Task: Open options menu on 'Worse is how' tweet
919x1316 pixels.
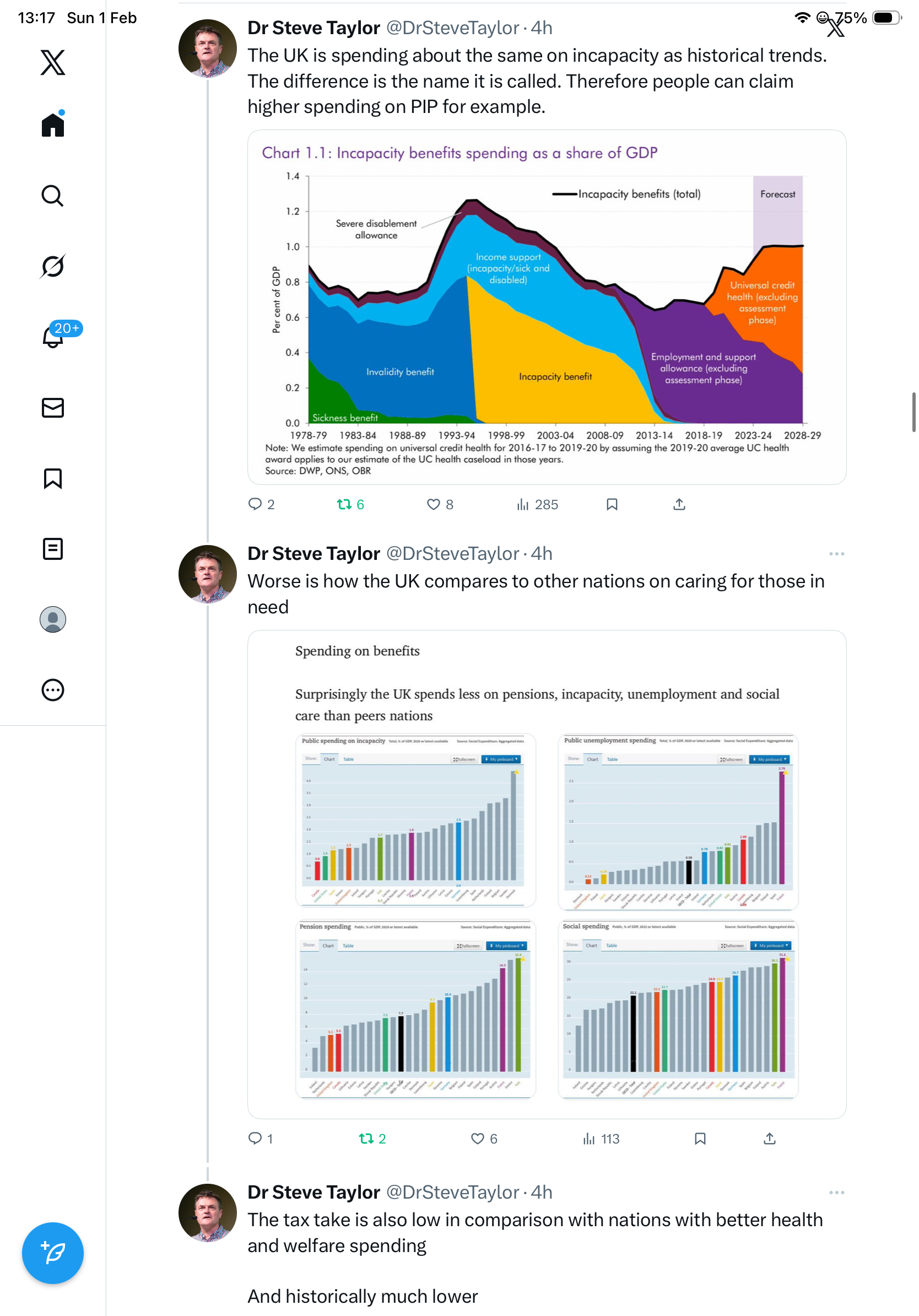Action: click(836, 554)
